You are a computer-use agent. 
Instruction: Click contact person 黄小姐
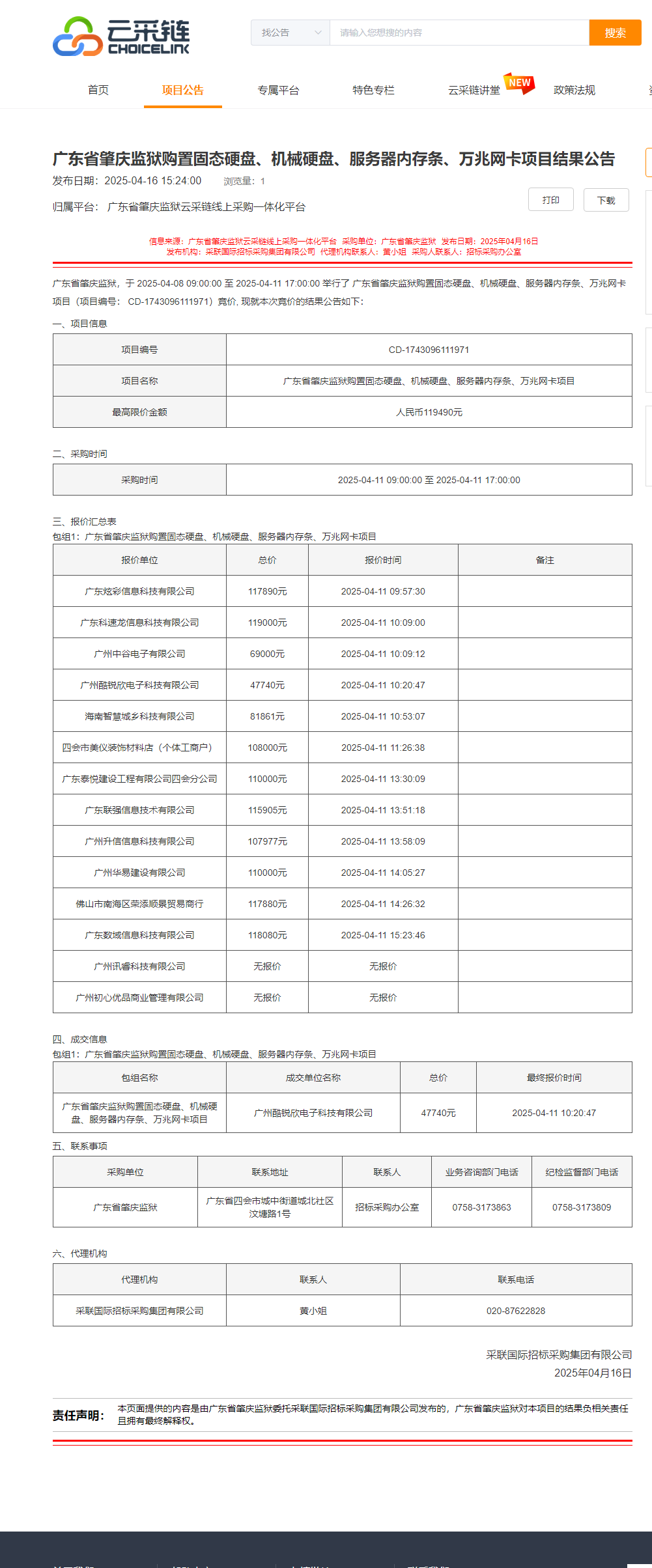pyautogui.click(x=313, y=1311)
